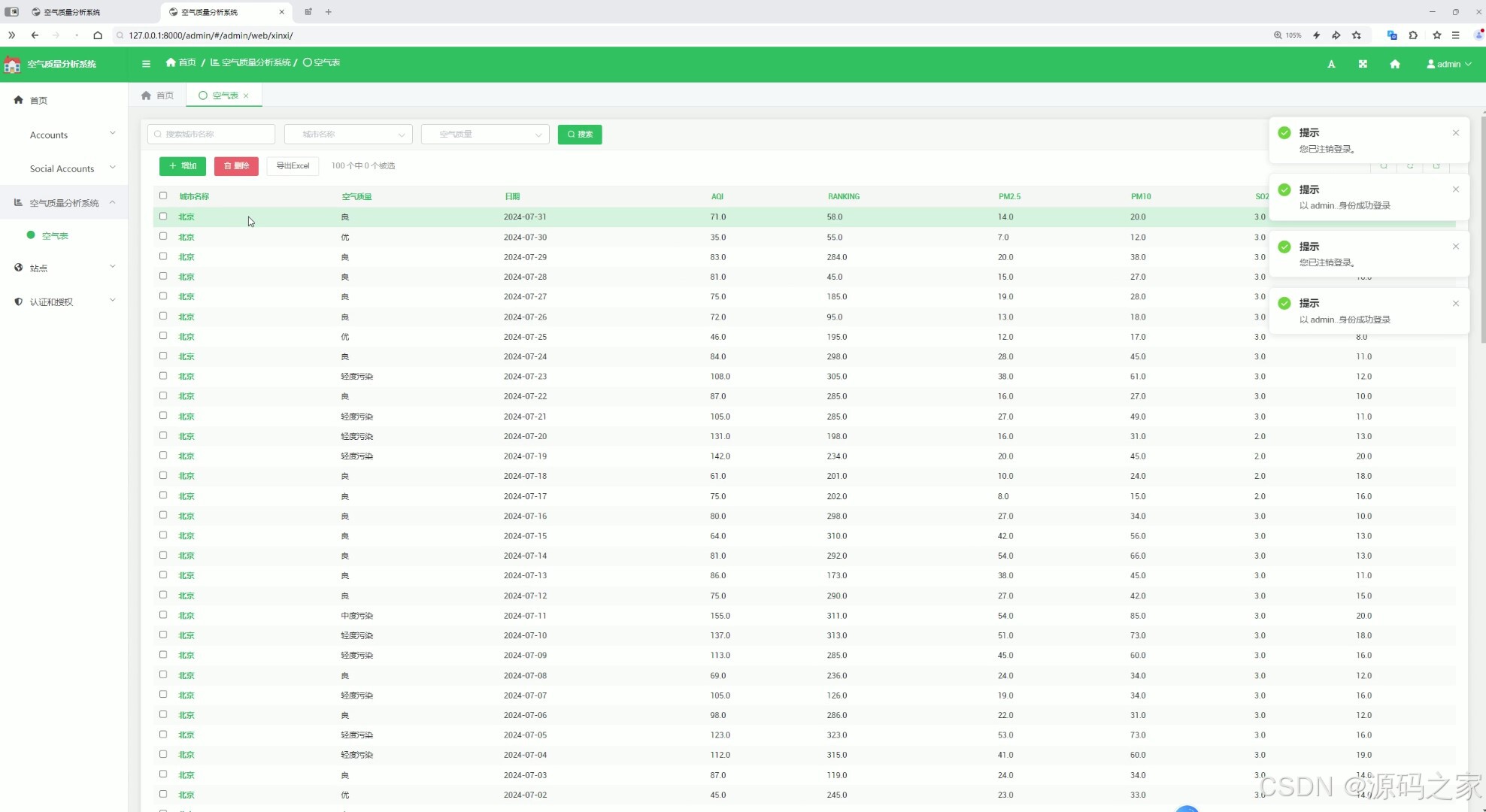Click the green 搜索 search button
The height and width of the screenshot is (812, 1486).
tap(579, 135)
